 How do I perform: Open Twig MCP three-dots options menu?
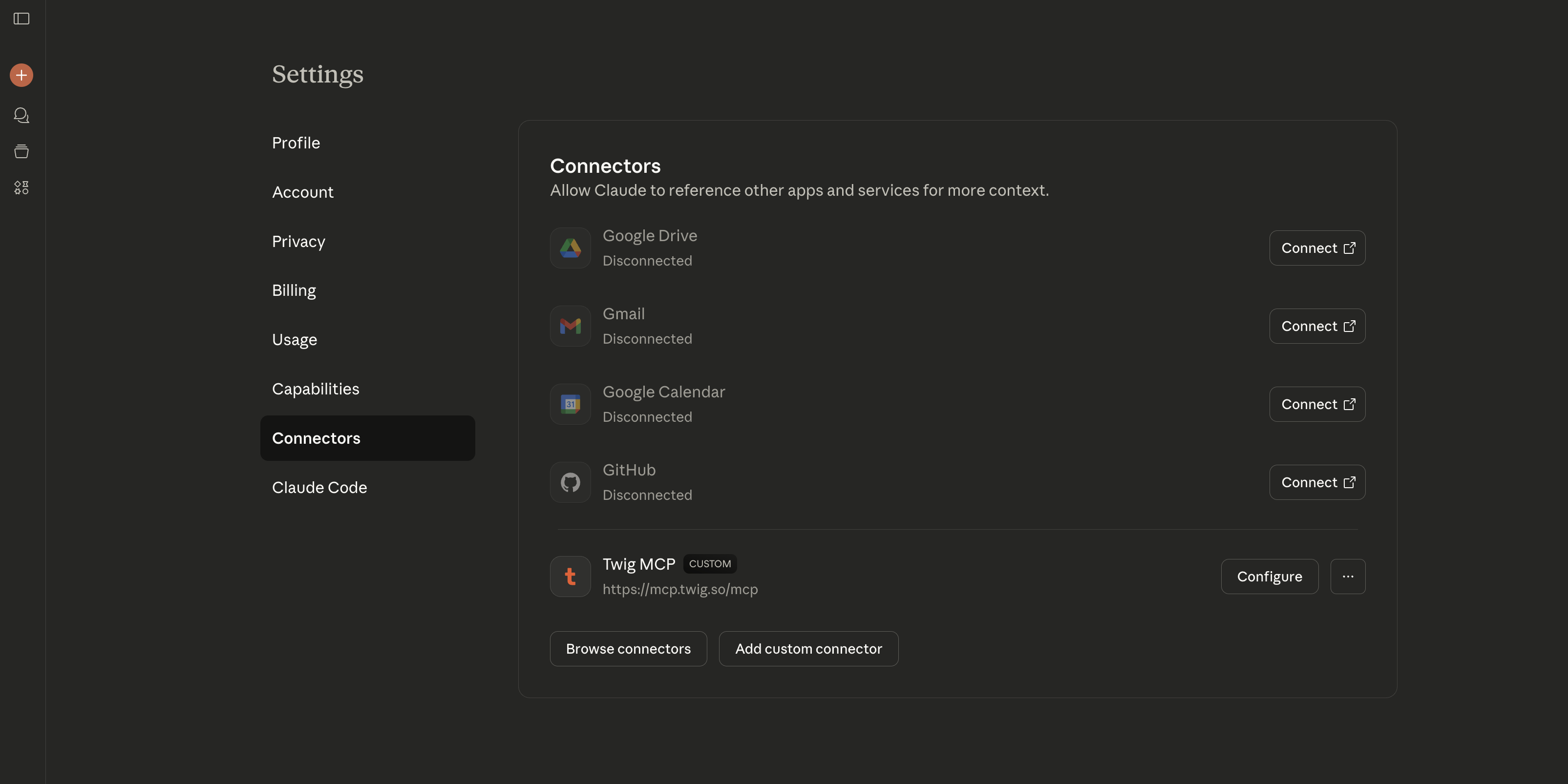(x=1347, y=577)
